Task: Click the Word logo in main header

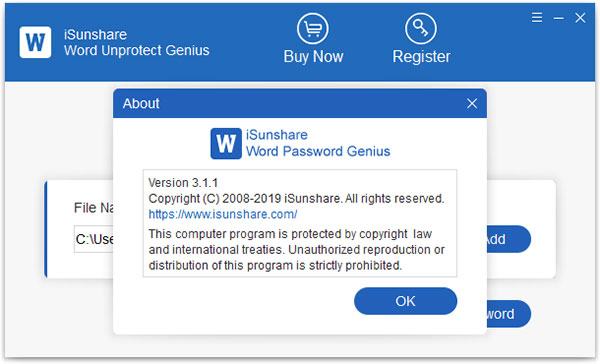Action: [x=35, y=42]
